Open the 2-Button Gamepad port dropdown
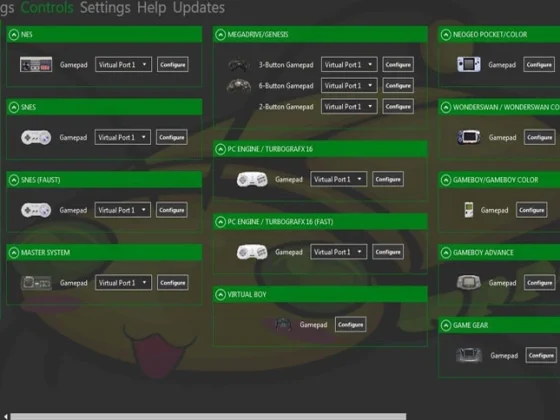This screenshot has width=560, height=420. point(349,106)
